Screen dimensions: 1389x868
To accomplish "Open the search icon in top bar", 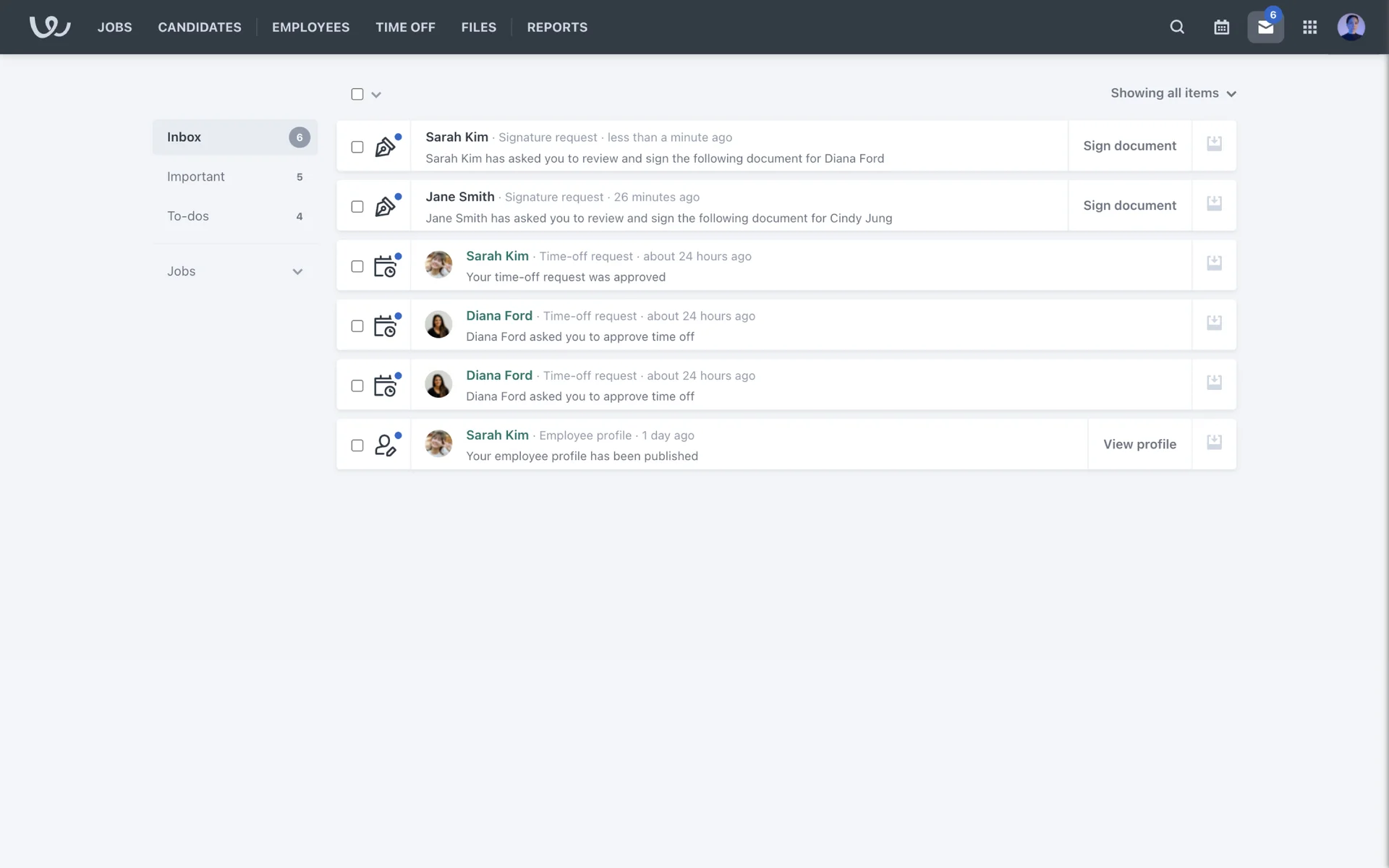I will [x=1177, y=27].
